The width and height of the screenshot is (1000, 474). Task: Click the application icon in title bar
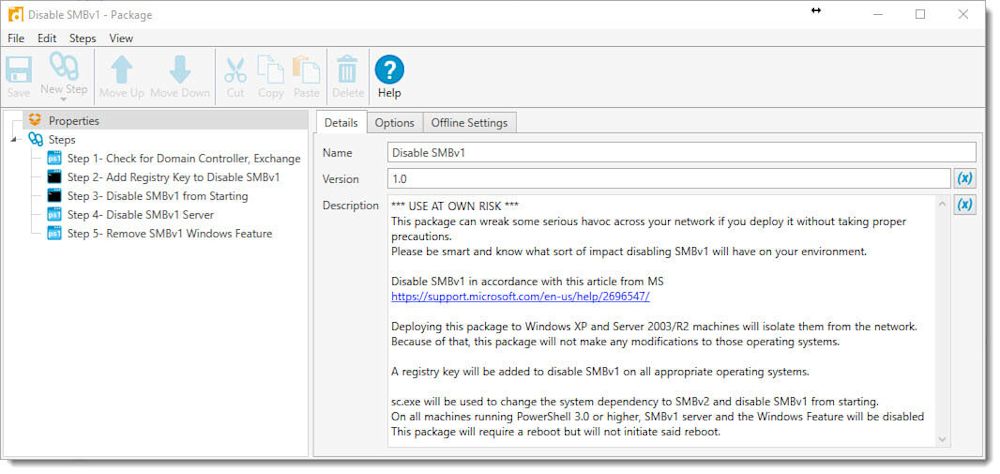coord(15,14)
